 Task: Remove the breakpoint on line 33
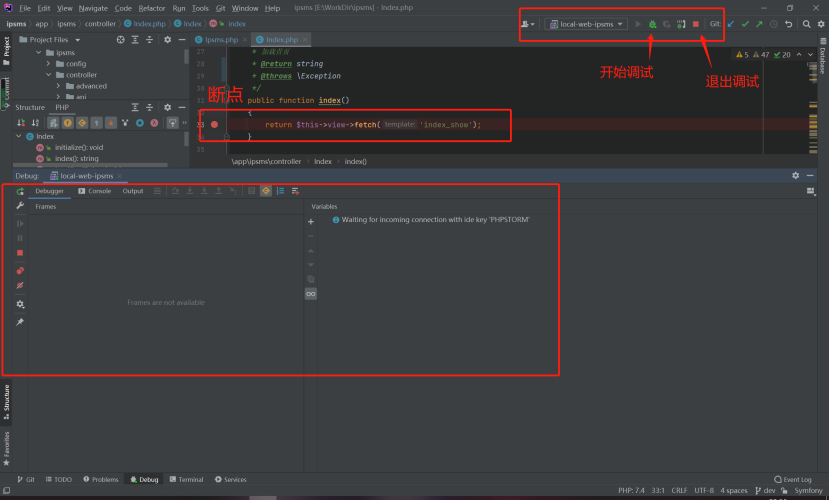(214, 125)
